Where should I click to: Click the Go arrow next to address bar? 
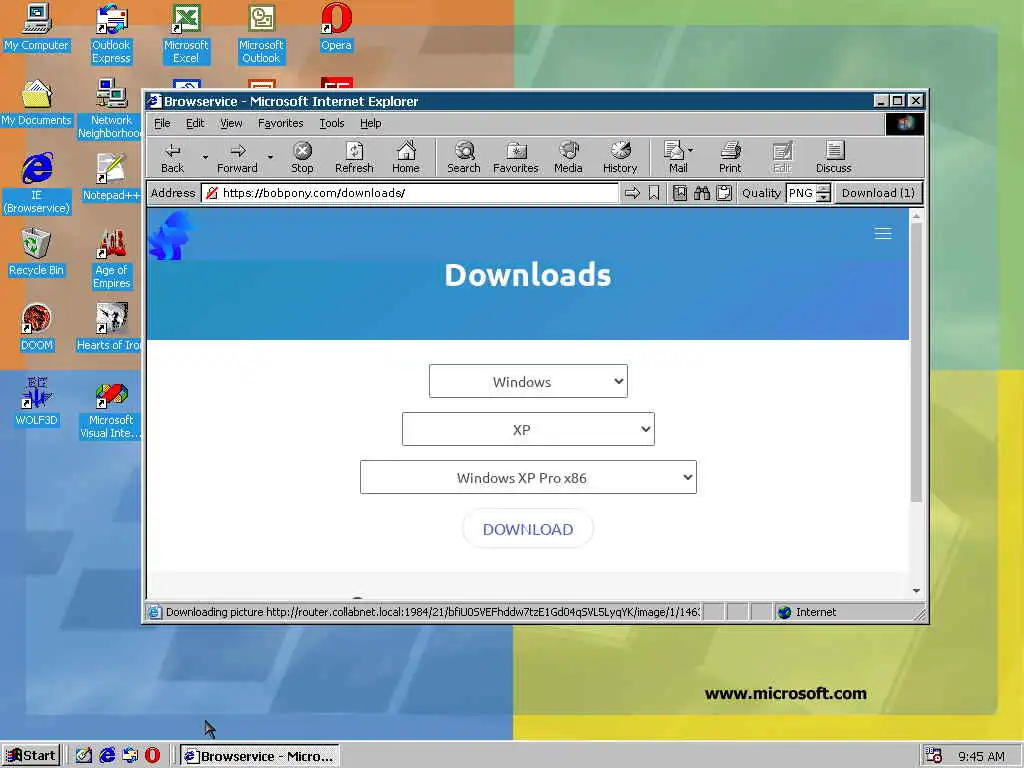coord(632,193)
